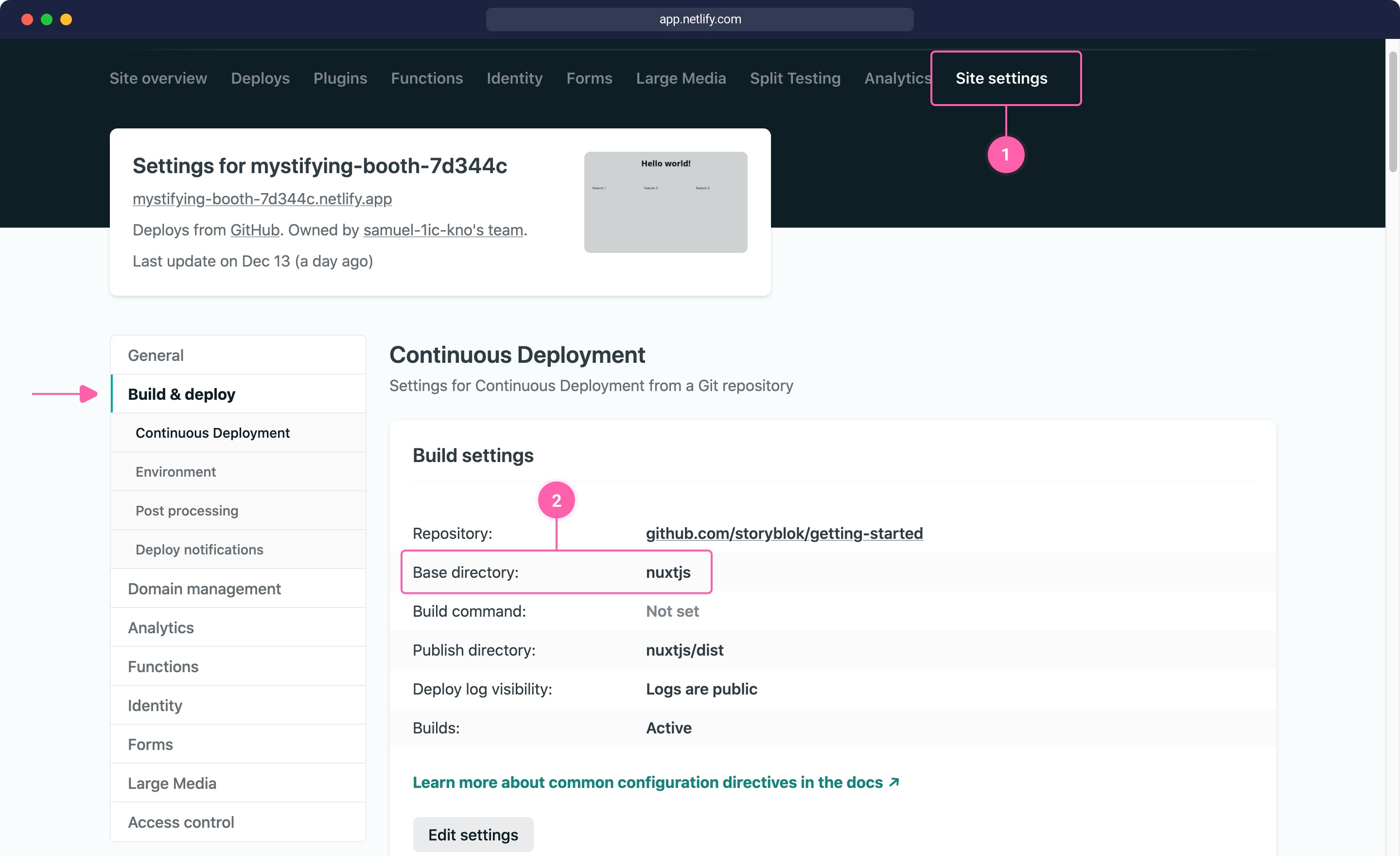Switch to the Deploys tab
The image size is (1400, 856).
coord(260,78)
